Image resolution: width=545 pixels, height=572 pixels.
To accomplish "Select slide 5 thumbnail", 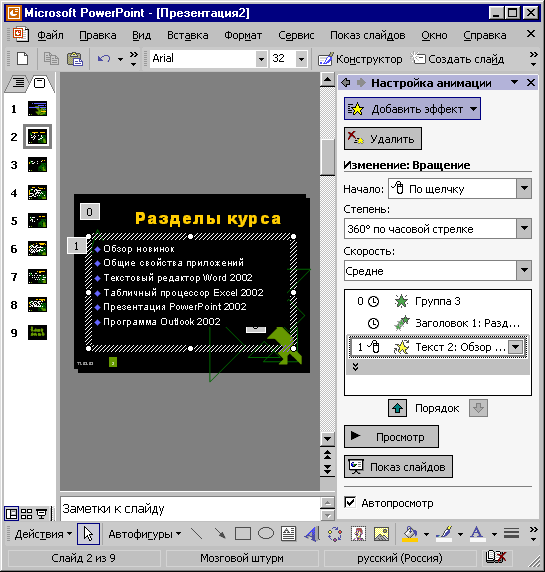I will [37, 220].
